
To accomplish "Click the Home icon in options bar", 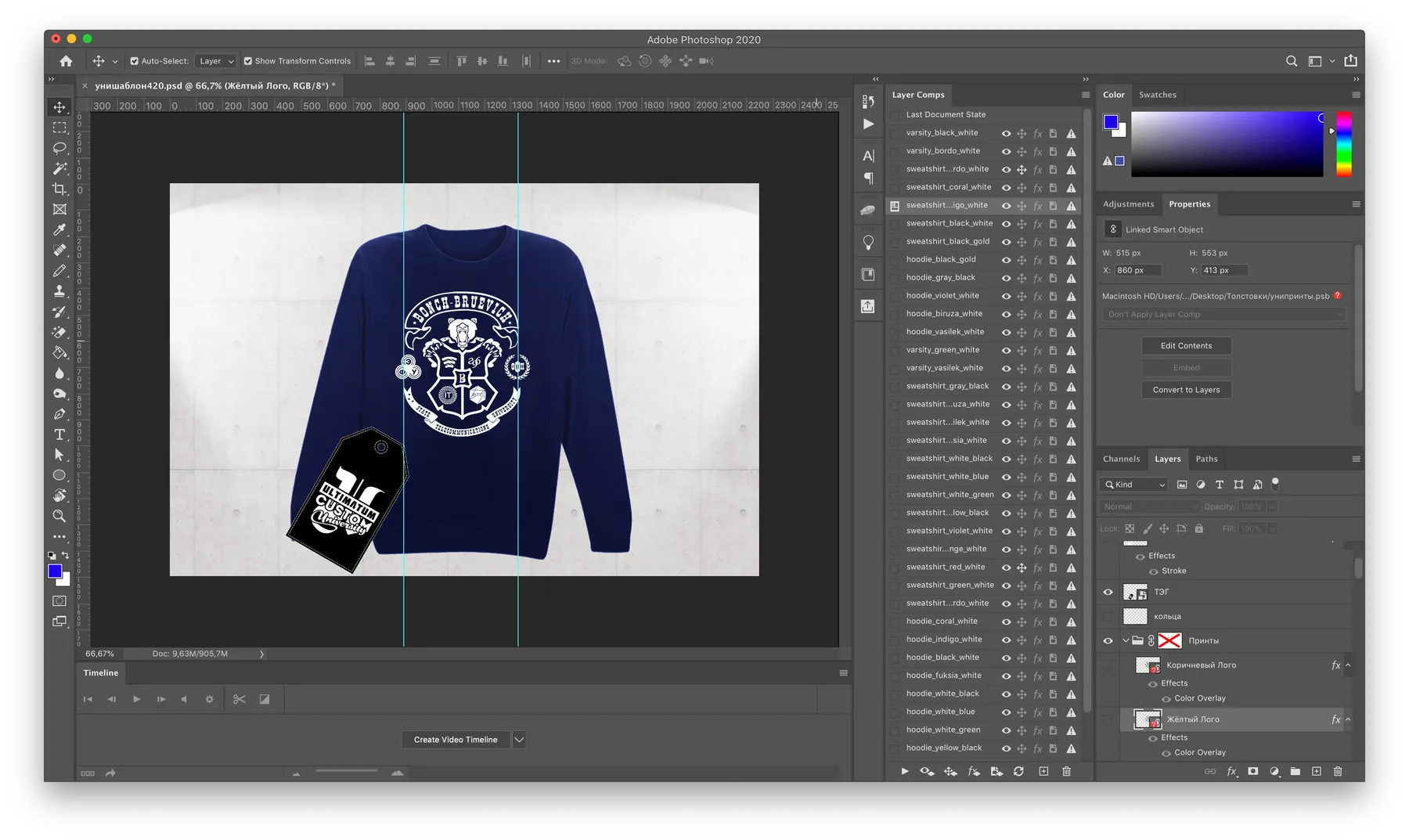I will tap(66, 61).
